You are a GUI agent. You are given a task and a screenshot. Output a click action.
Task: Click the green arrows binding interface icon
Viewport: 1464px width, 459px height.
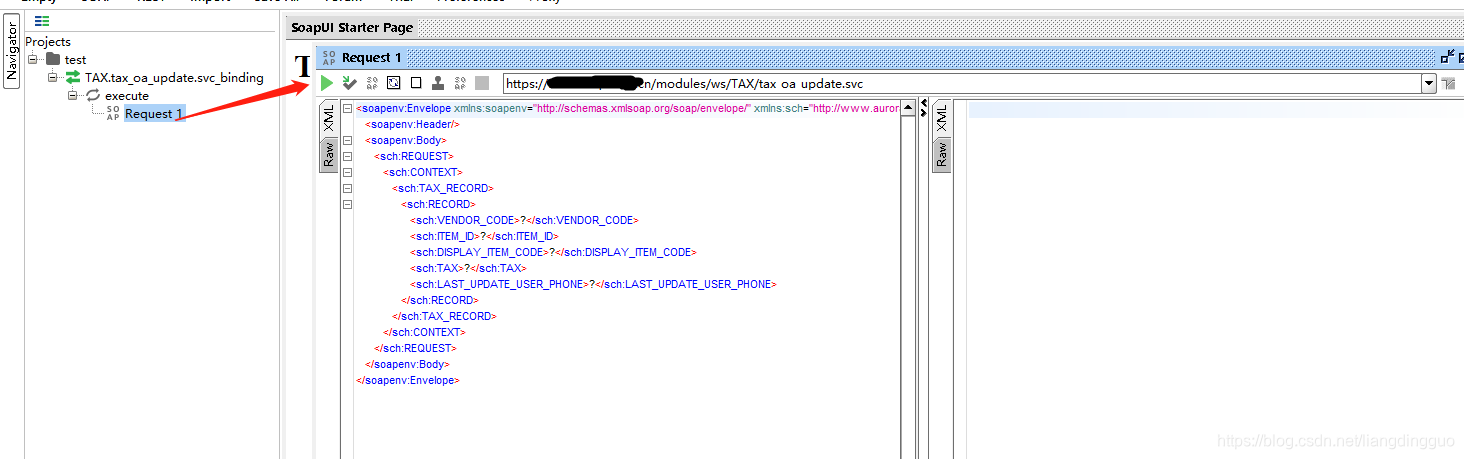pyautogui.click(x=73, y=77)
